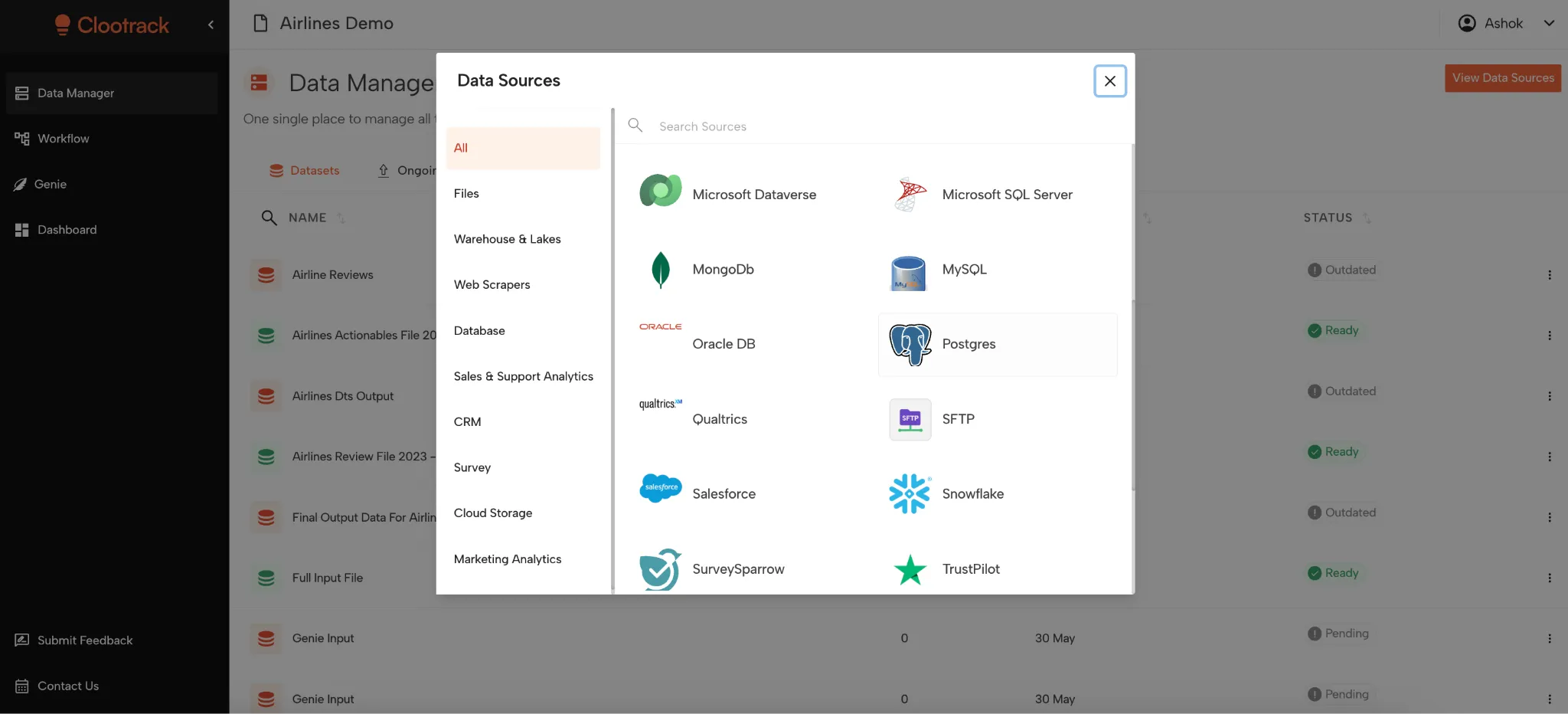This screenshot has height=714, width=1568.
Task: Select the Sales & Support Analytics category
Action: (523, 376)
